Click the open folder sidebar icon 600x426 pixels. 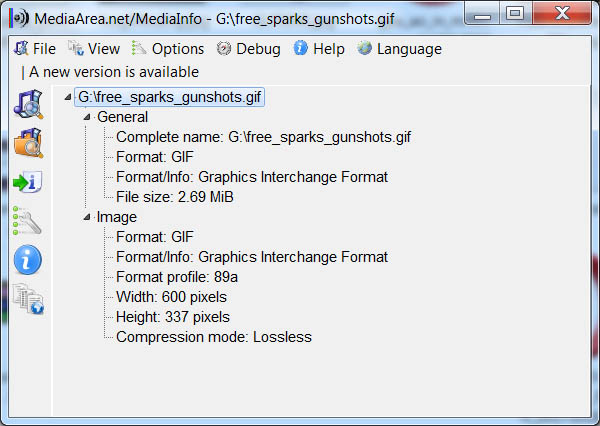coord(28,143)
